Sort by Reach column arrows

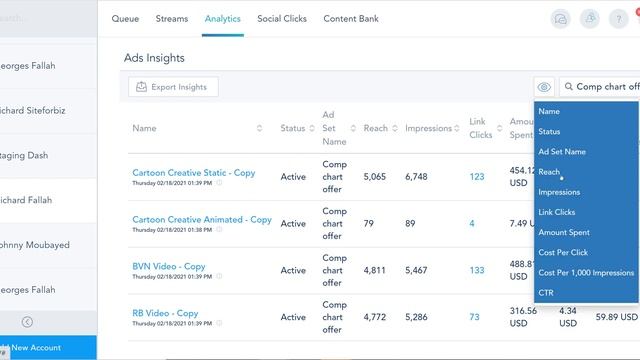pos(395,128)
